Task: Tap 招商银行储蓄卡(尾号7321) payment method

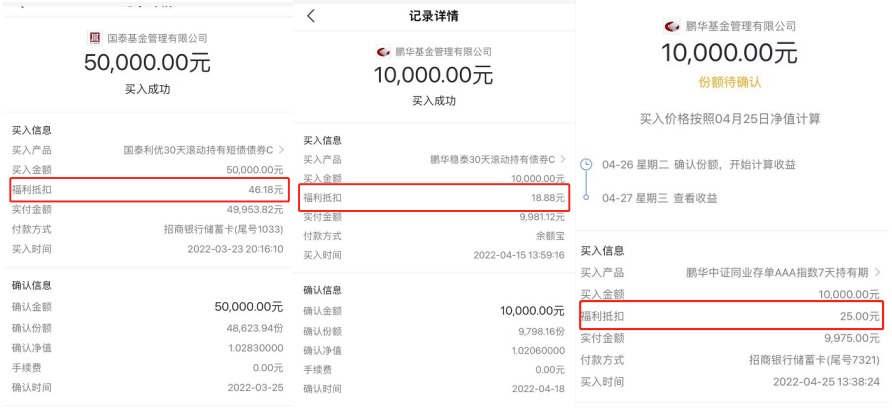Action: tap(815, 359)
